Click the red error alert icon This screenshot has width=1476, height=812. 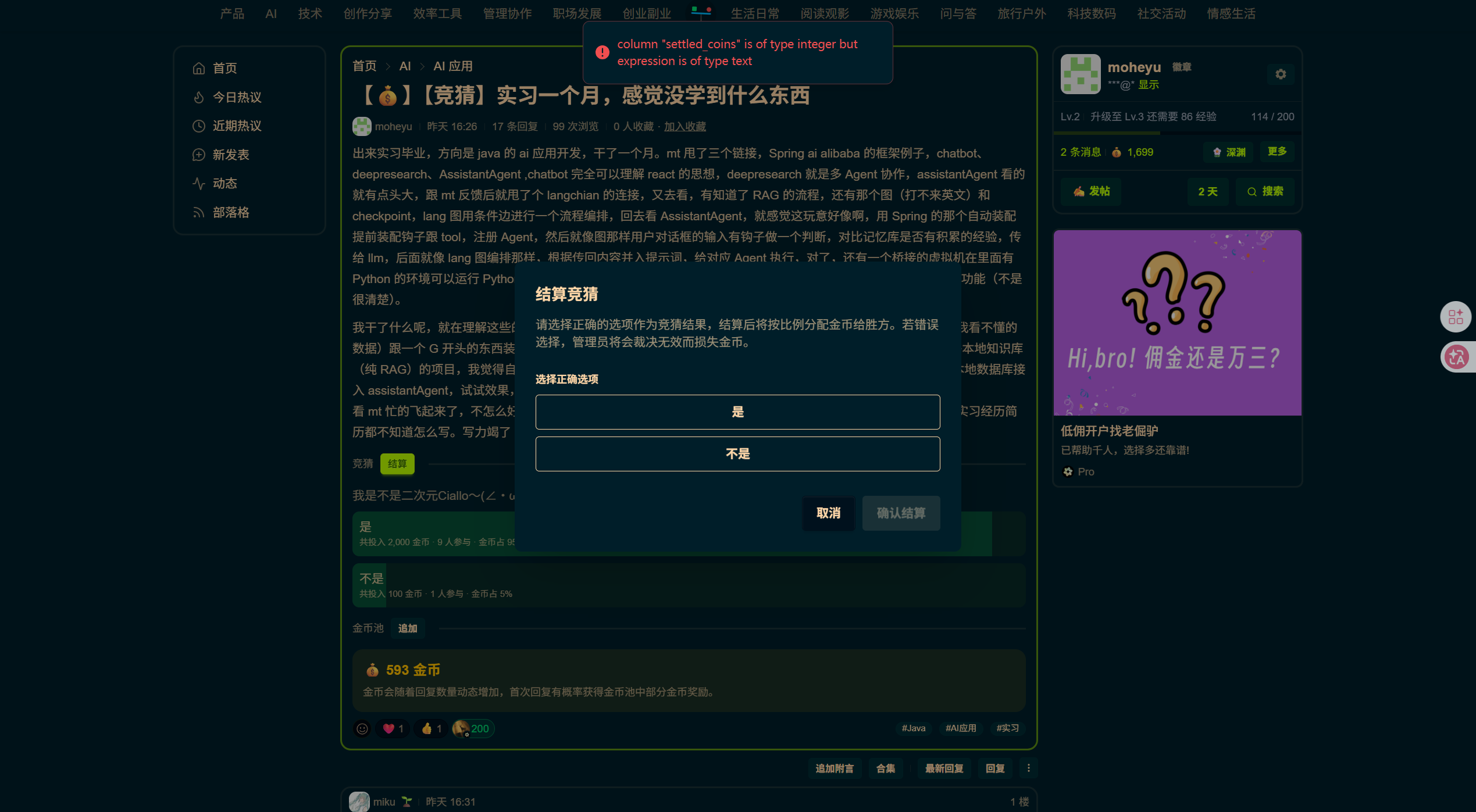tap(602, 52)
